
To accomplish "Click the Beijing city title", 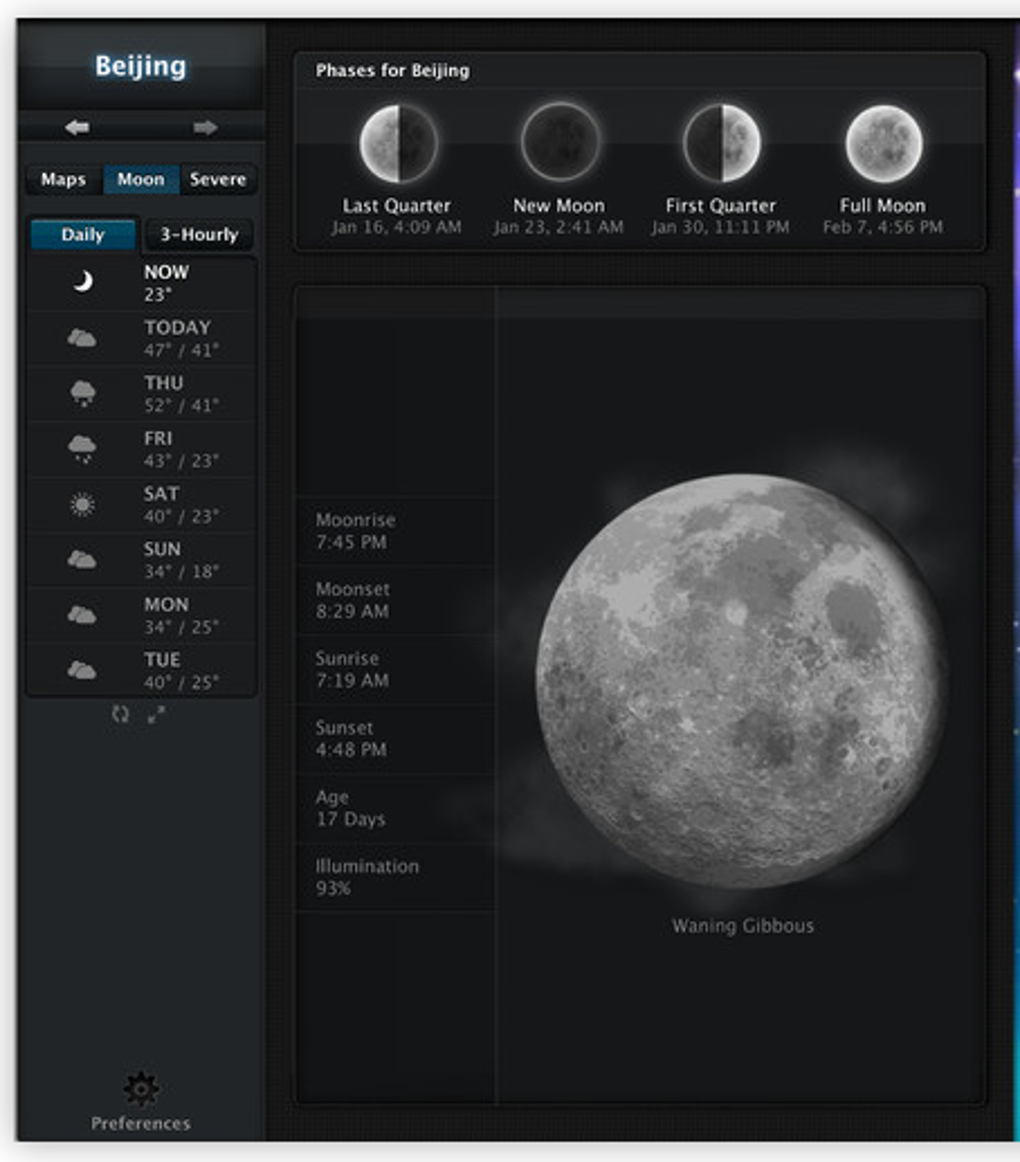I will 141,66.
